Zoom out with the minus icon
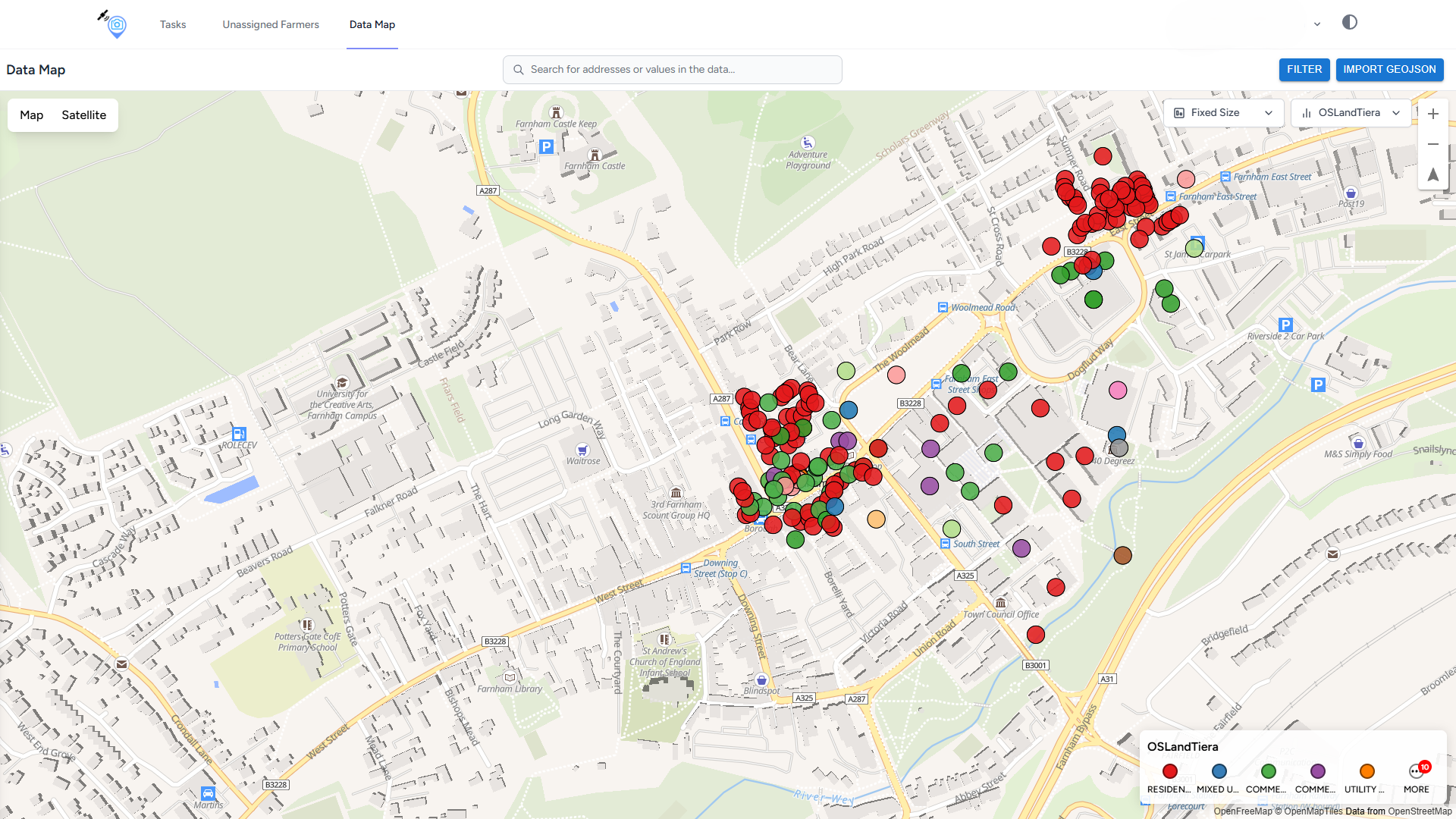1456x819 pixels. tap(1432, 144)
